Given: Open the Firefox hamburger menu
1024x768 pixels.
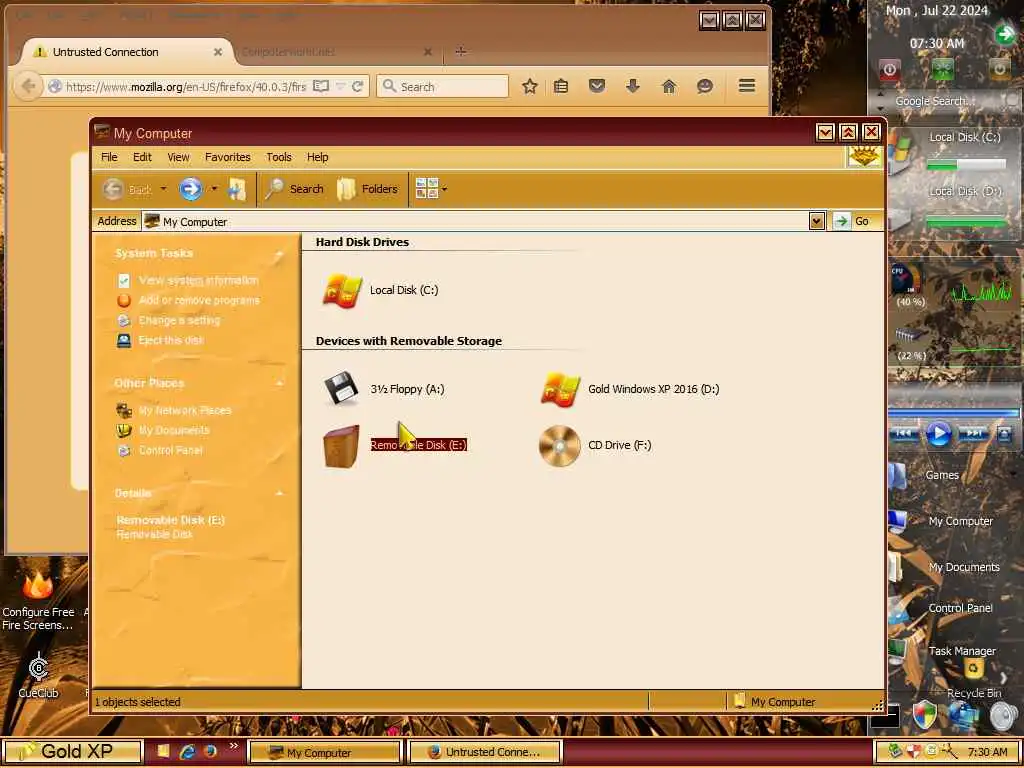Looking at the screenshot, I should (x=747, y=86).
